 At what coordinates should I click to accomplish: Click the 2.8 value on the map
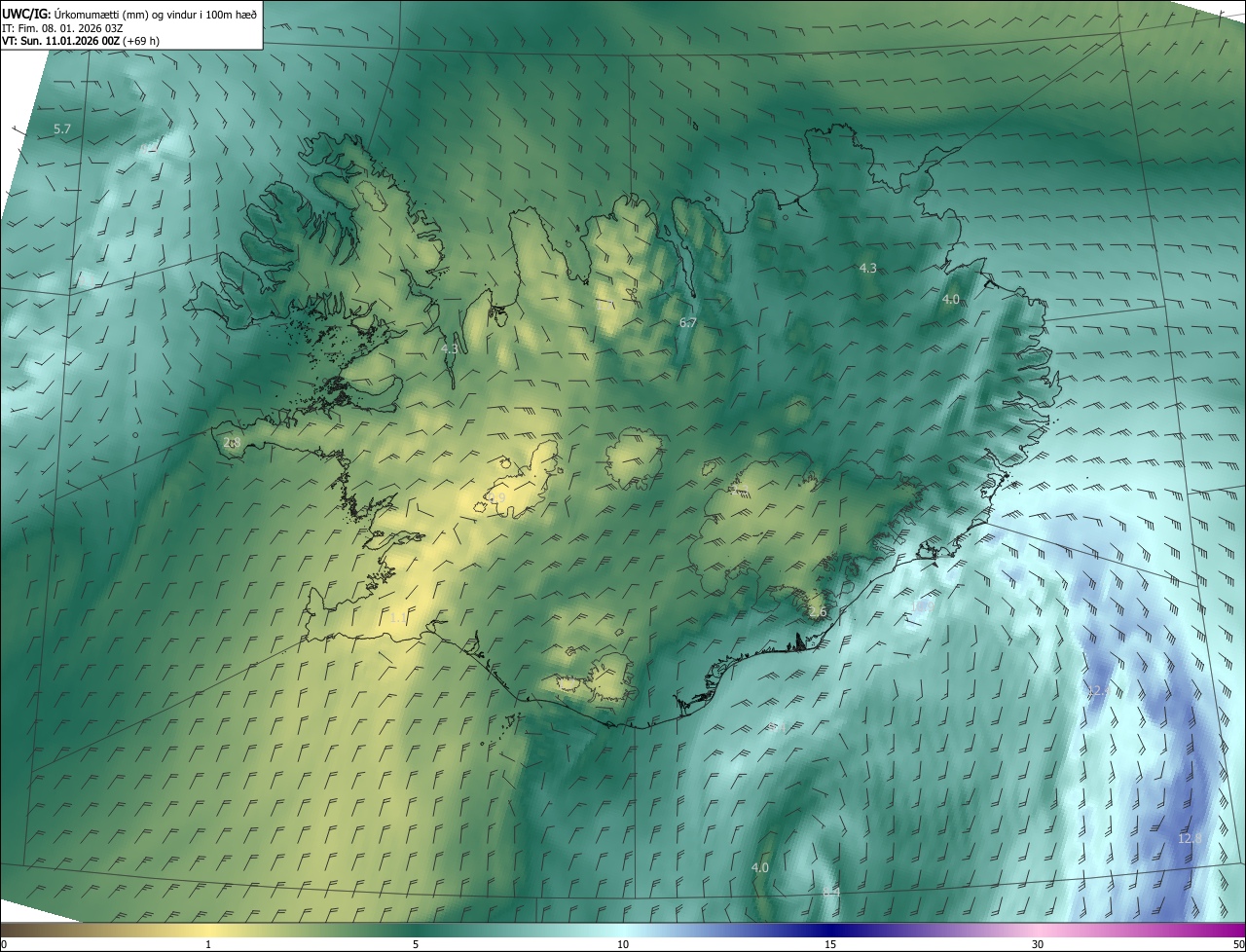pyautogui.click(x=232, y=442)
